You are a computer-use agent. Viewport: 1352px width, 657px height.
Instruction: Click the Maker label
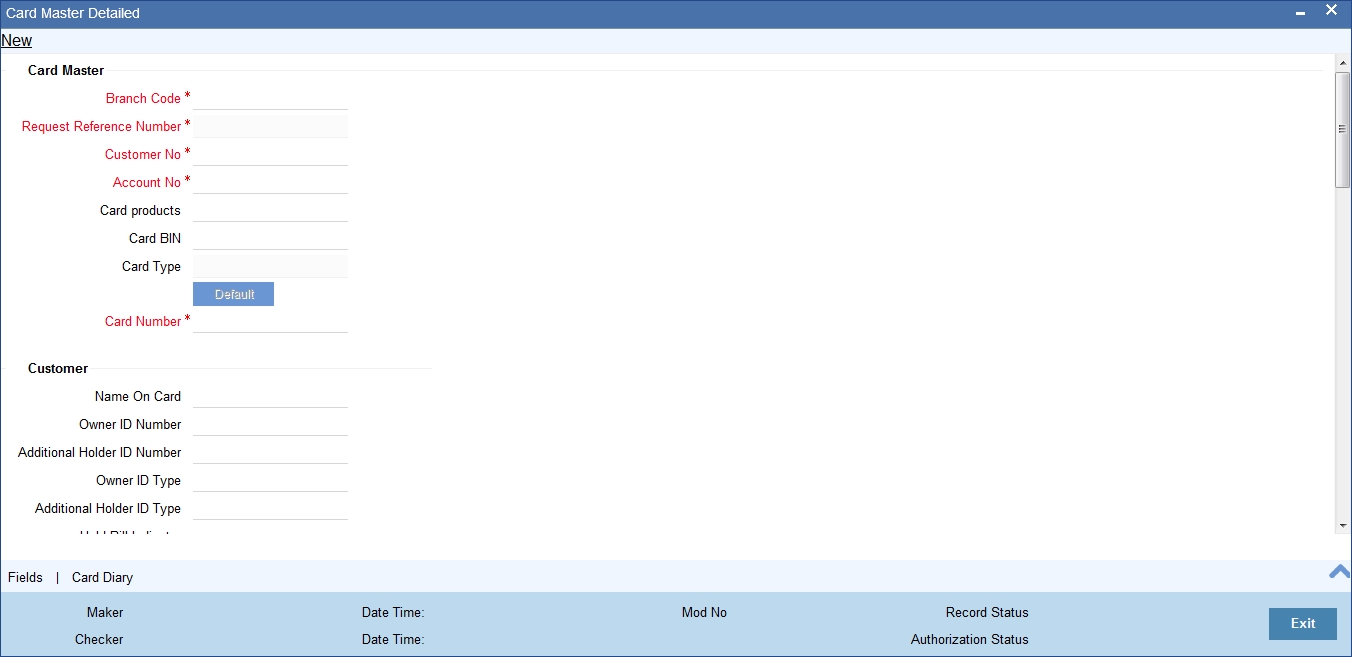(105, 612)
